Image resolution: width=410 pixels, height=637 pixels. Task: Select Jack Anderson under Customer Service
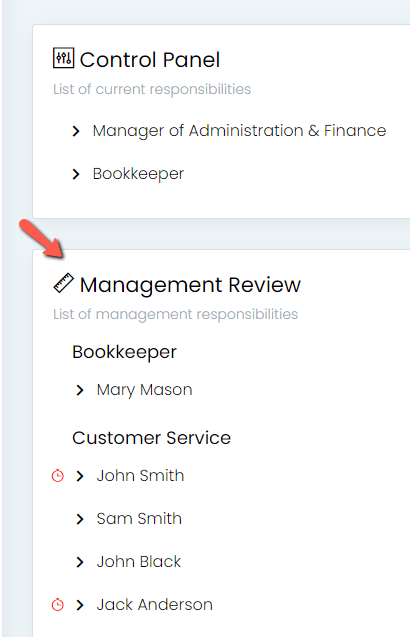click(x=154, y=605)
